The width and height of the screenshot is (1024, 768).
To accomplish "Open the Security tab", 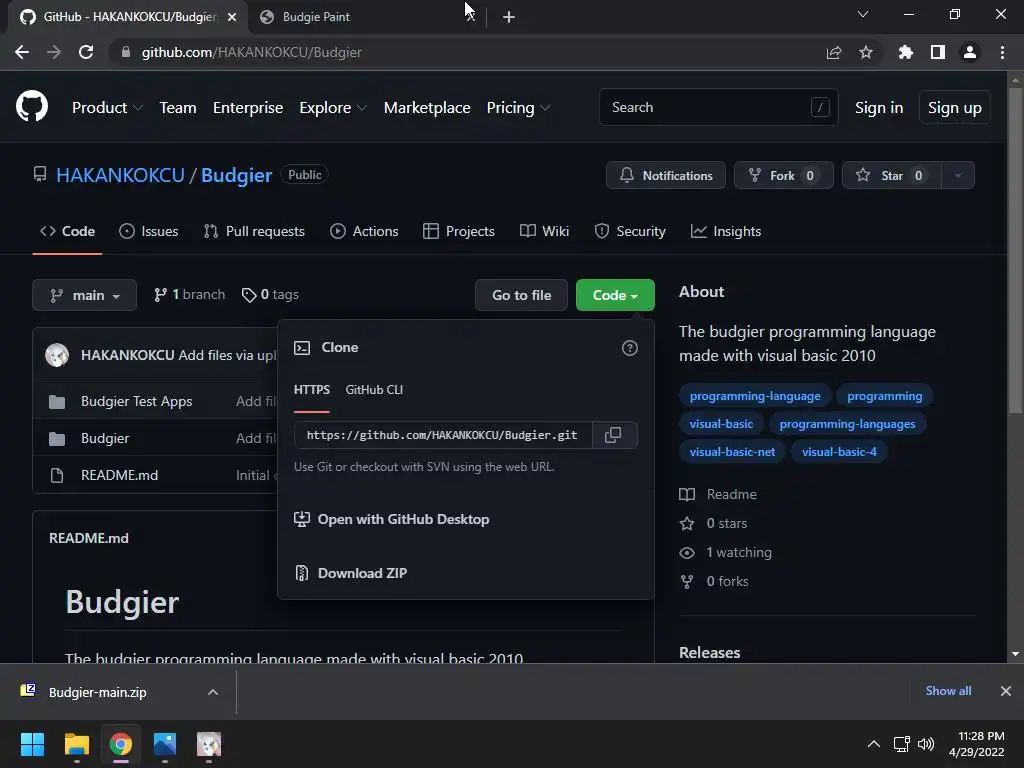I will [x=630, y=231].
